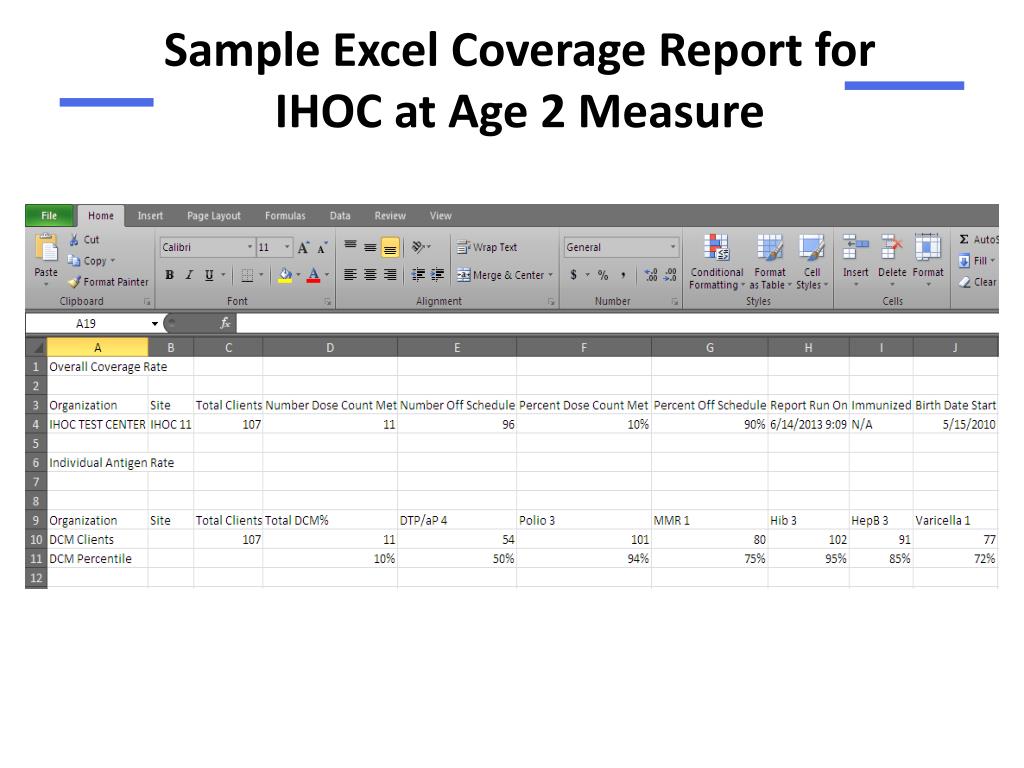Toggle Wrap Text for cells
1024x768 pixels.
click(487, 248)
